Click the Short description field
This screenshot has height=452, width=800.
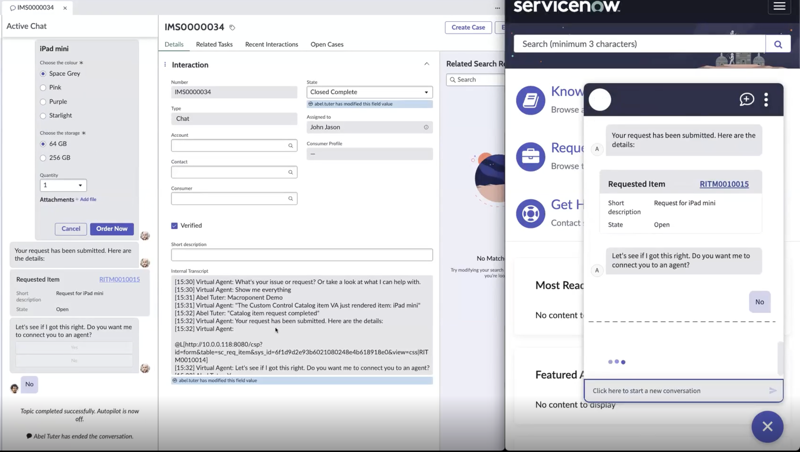[302, 255]
